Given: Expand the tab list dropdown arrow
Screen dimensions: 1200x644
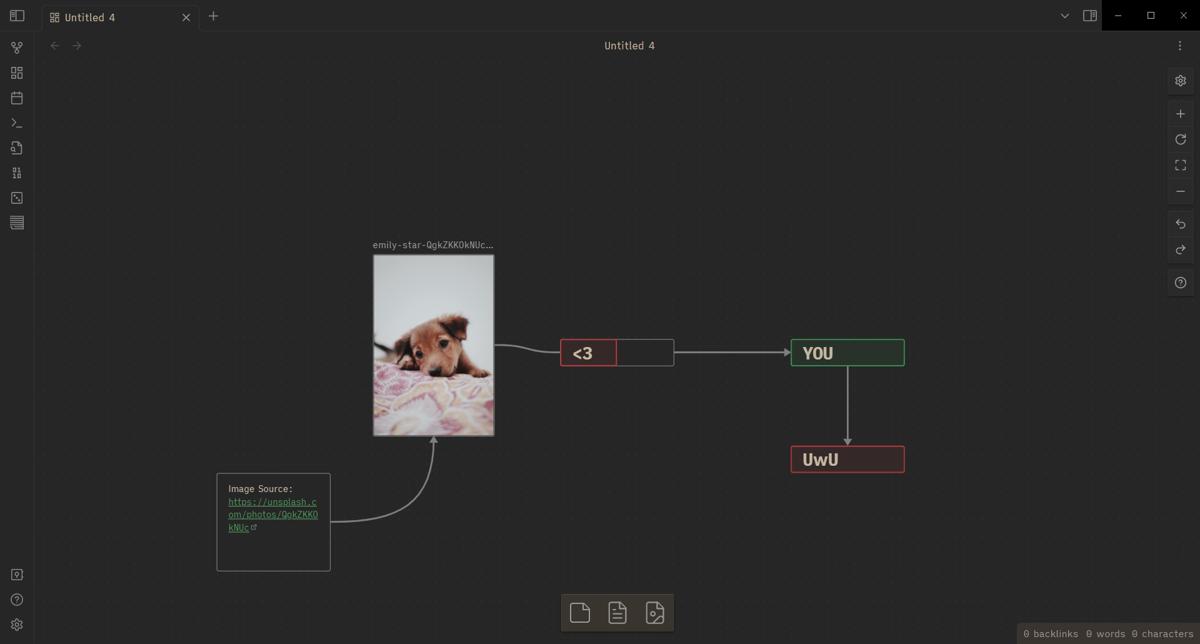Looking at the screenshot, I should [1064, 16].
